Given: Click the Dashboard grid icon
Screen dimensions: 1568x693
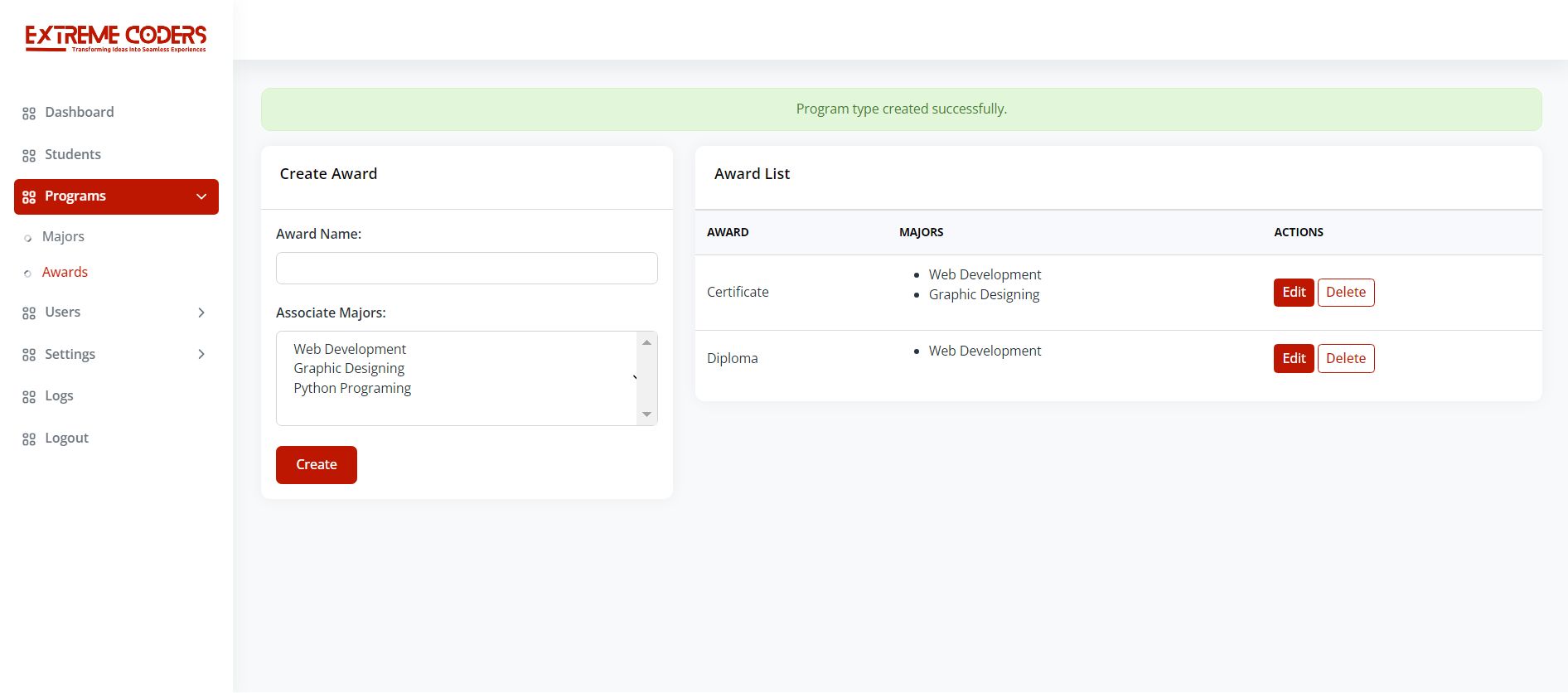Looking at the screenshot, I should click(x=29, y=114).
